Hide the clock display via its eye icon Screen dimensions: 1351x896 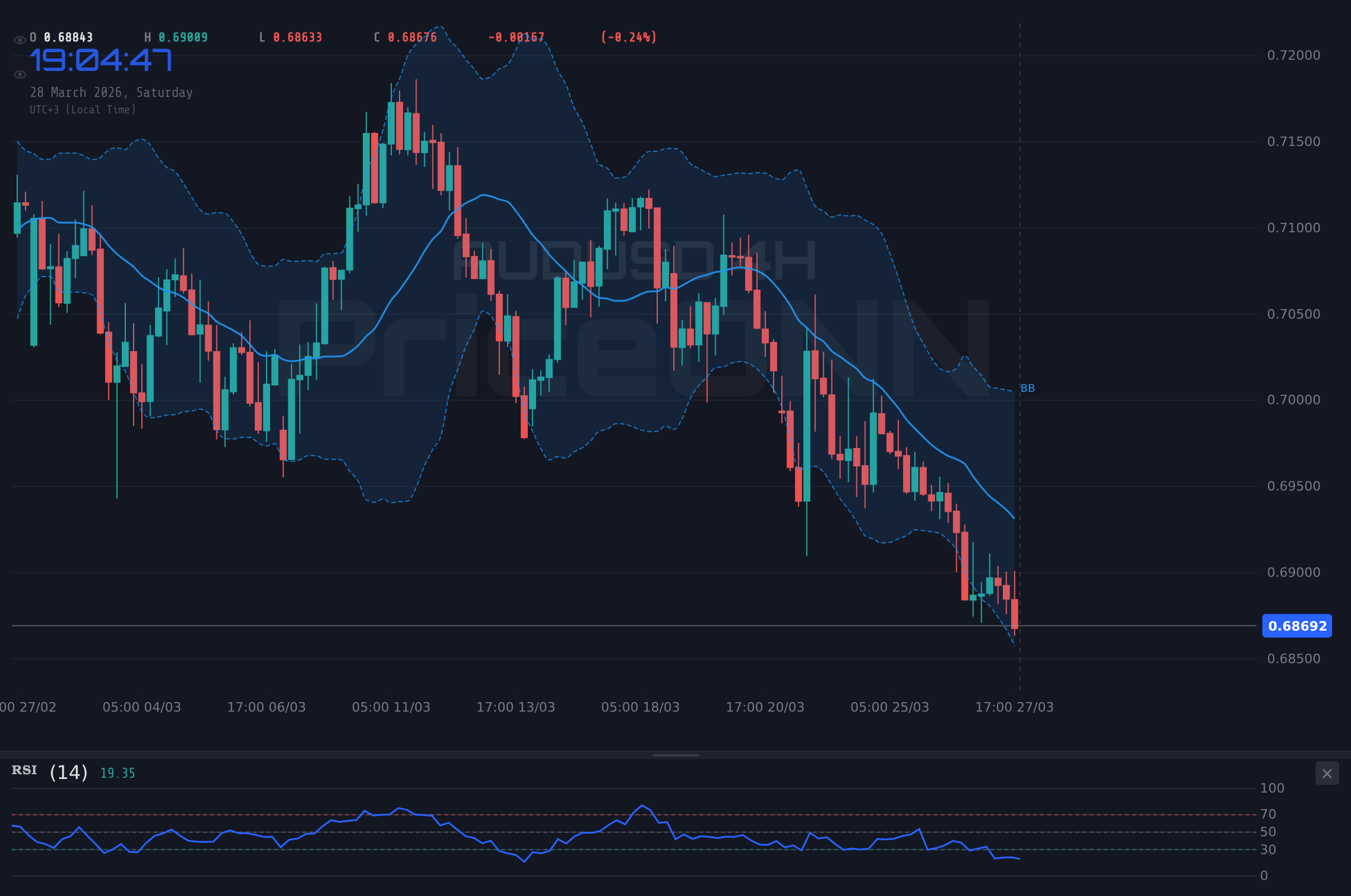20,73
